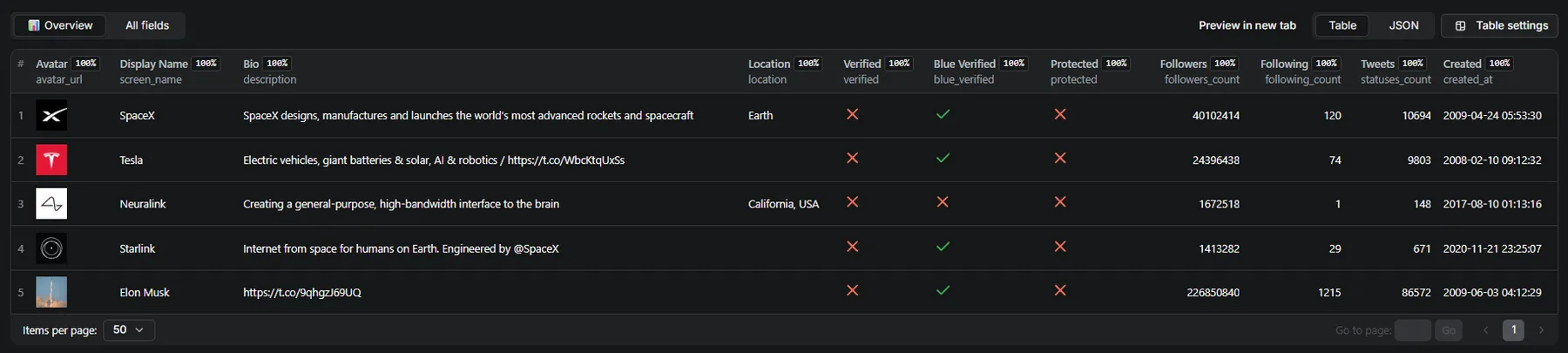
Task: Click Elon Musk's rocket avatar
Action: pos(51,292)
